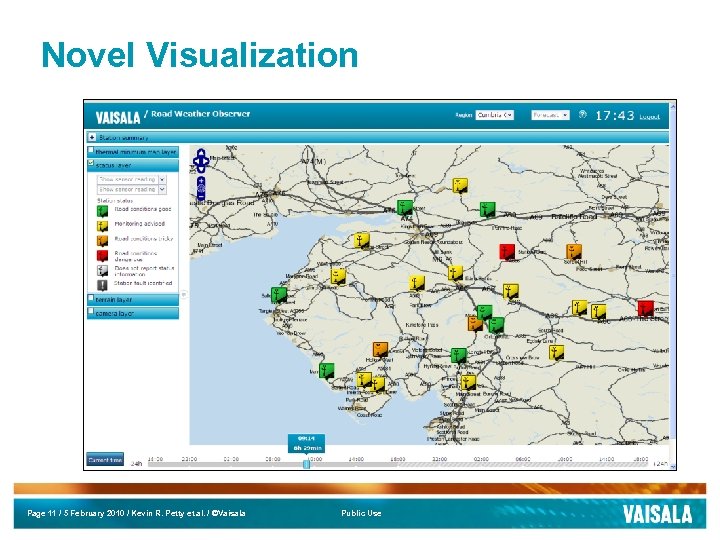Open the Region dropdown showing Cumbria

click(x=495, y=115)
